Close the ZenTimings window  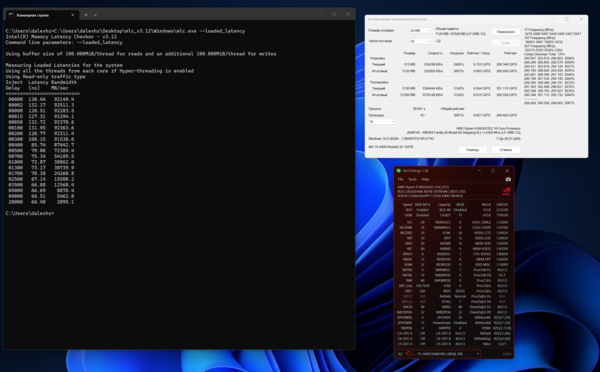507,171
